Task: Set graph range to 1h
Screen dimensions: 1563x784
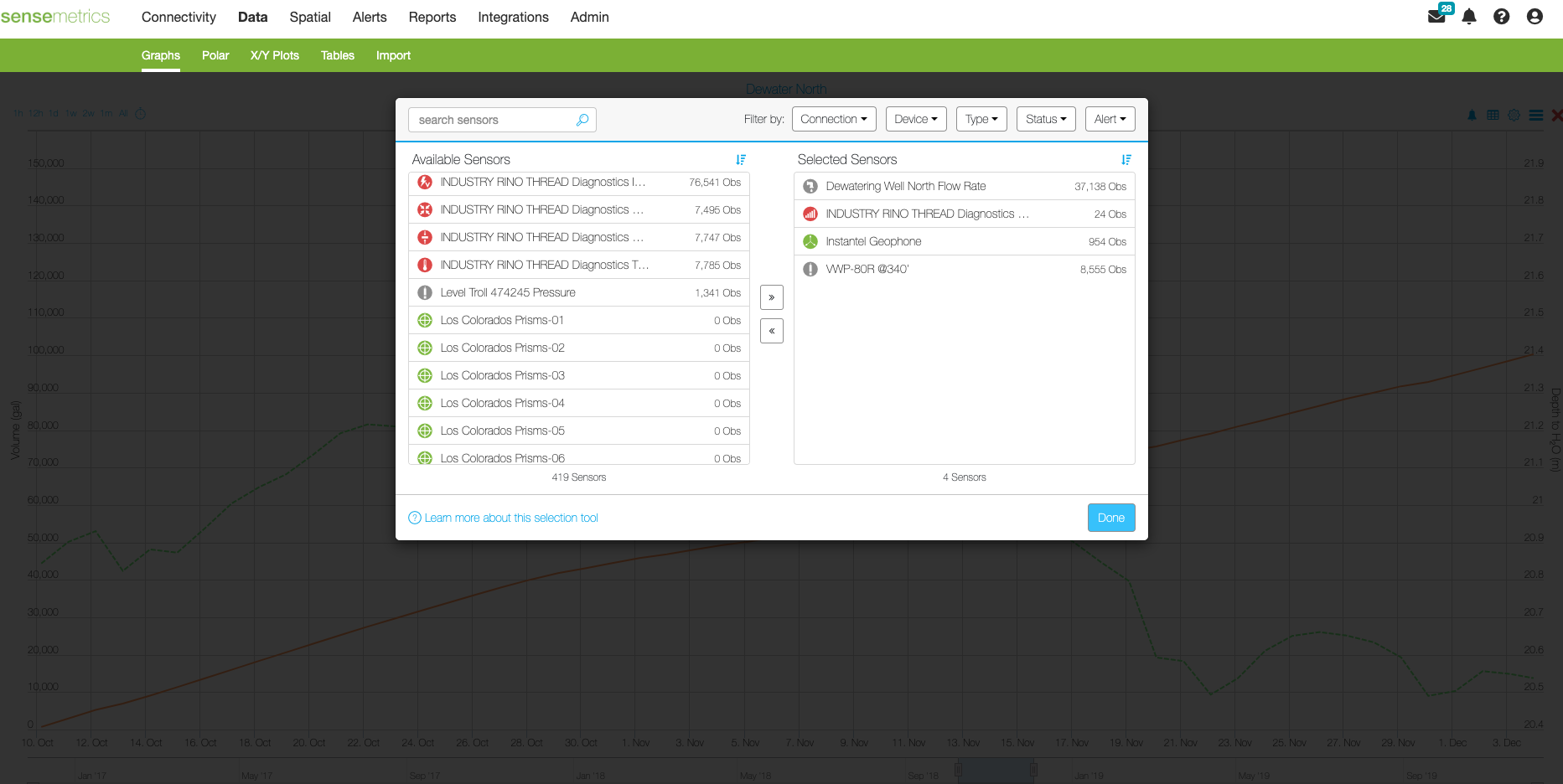Action: click(x=18, y=114)
